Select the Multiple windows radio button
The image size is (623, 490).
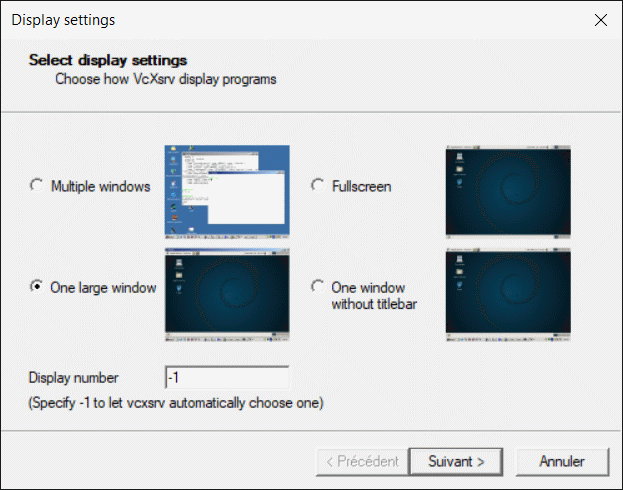37,186
